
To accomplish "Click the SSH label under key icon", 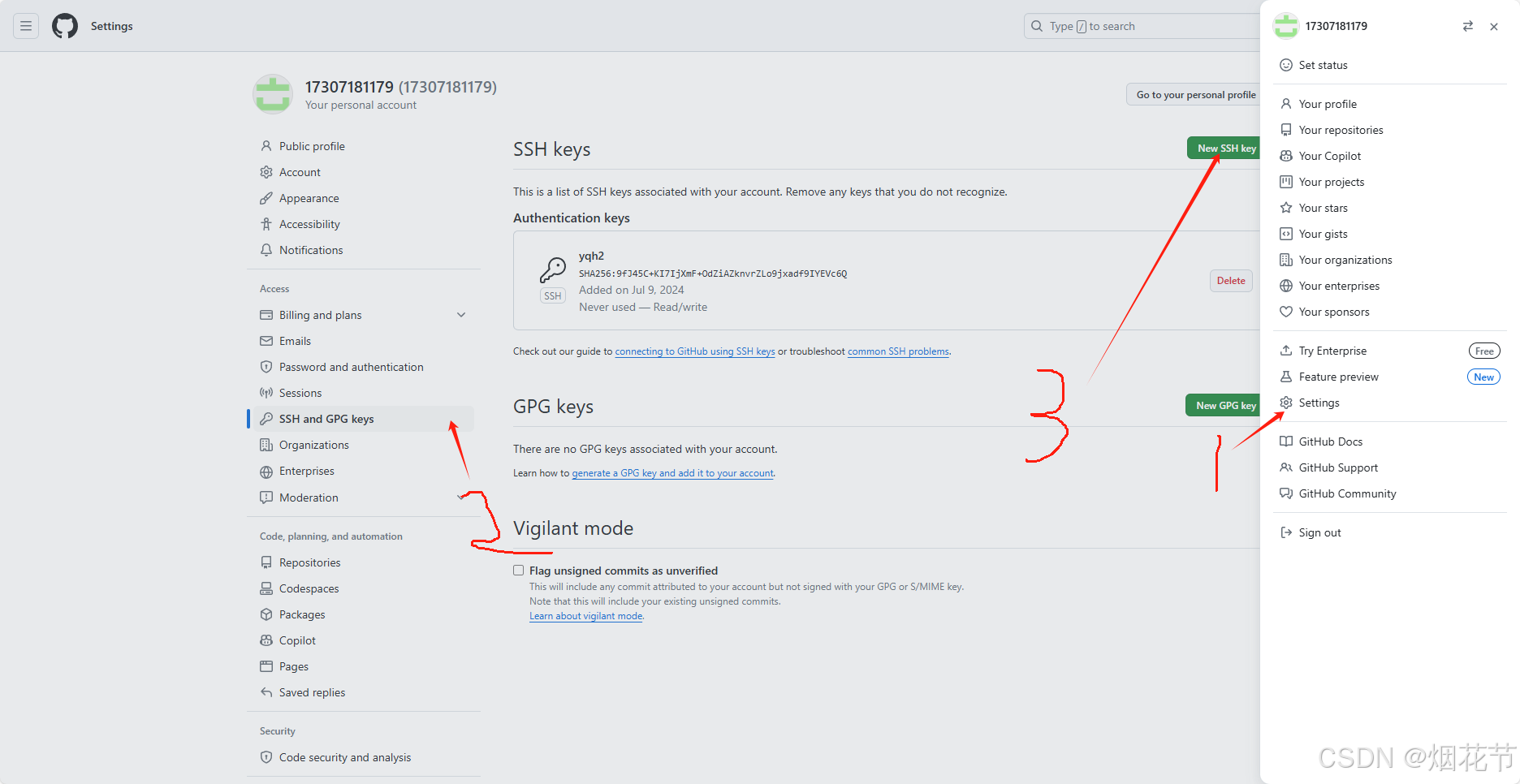I will [553, 296].
